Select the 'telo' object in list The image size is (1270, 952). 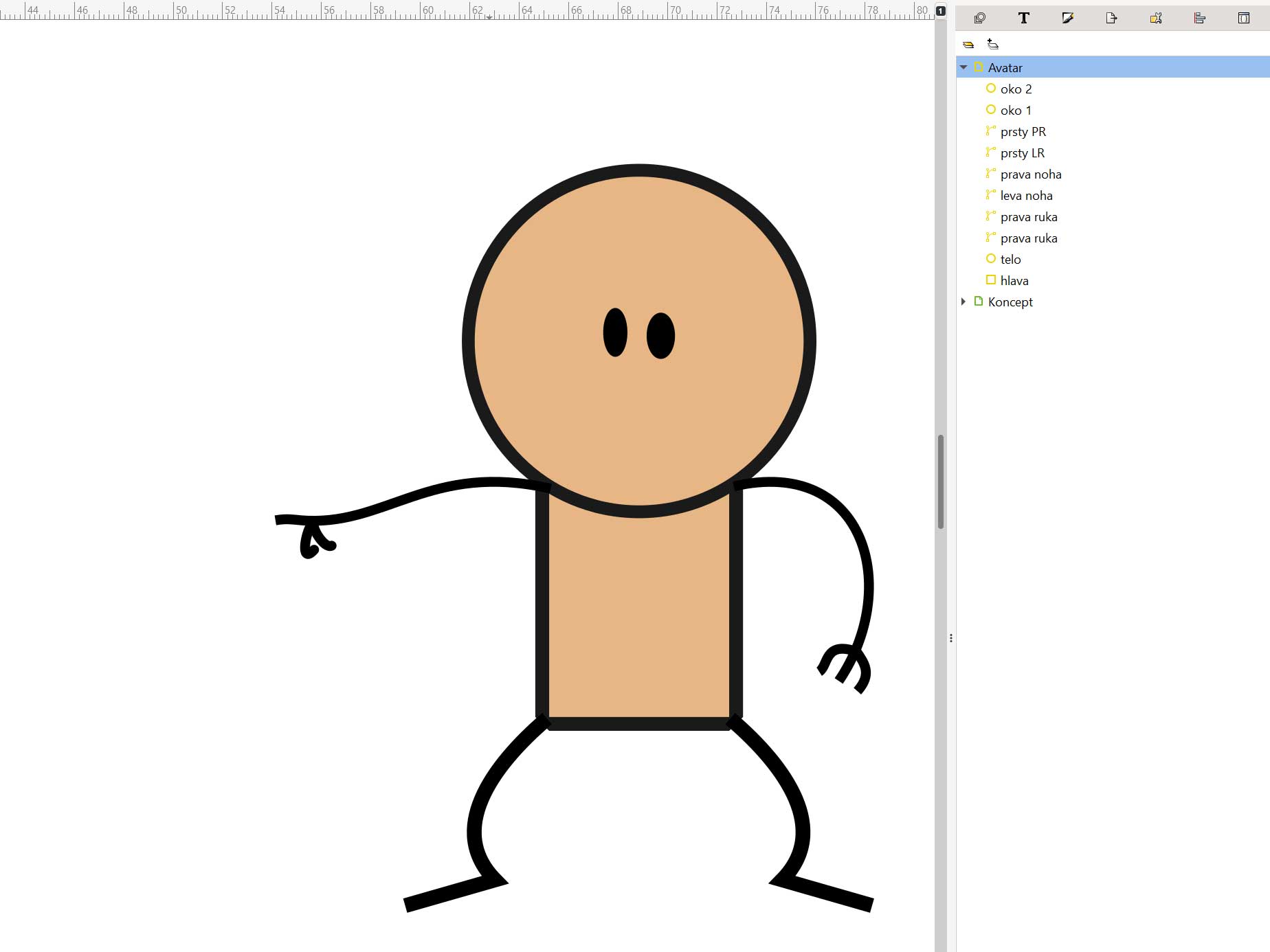coord(1010,260)
